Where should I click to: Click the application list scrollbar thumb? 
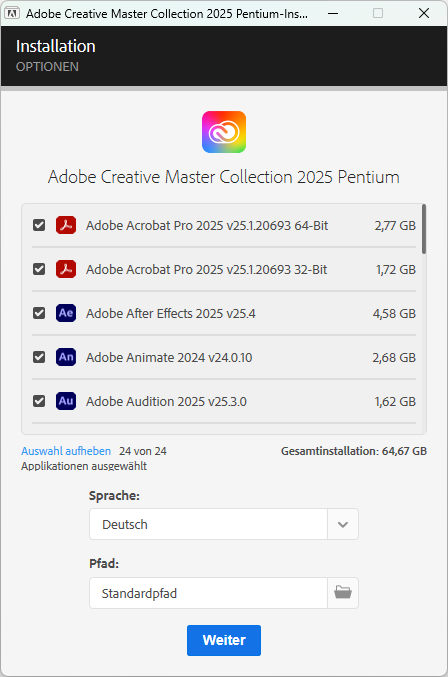(x=424, y=229)
